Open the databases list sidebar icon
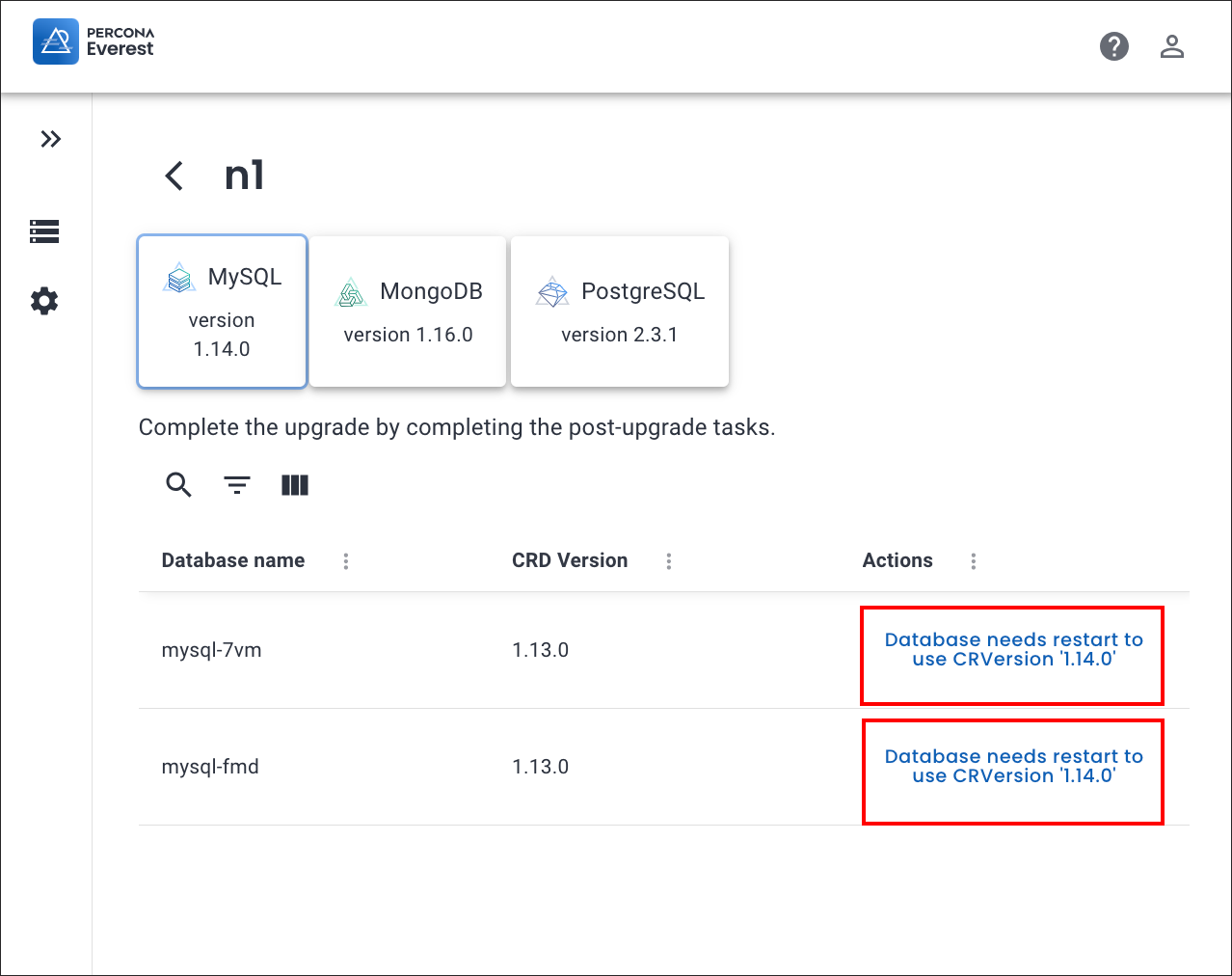The height and width of the screenshot is (976, 1232). (44, 231)
